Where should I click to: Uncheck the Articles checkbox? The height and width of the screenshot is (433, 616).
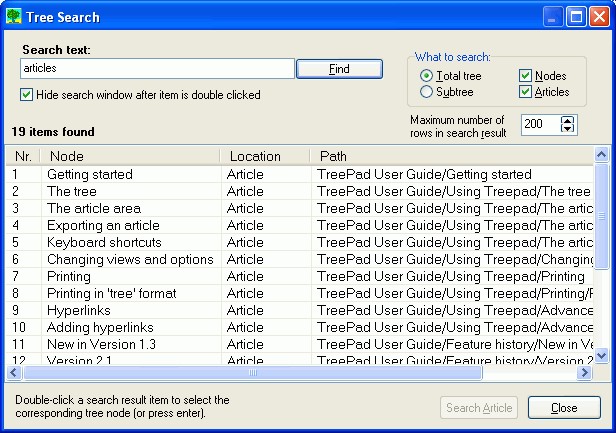pos(526,92)
